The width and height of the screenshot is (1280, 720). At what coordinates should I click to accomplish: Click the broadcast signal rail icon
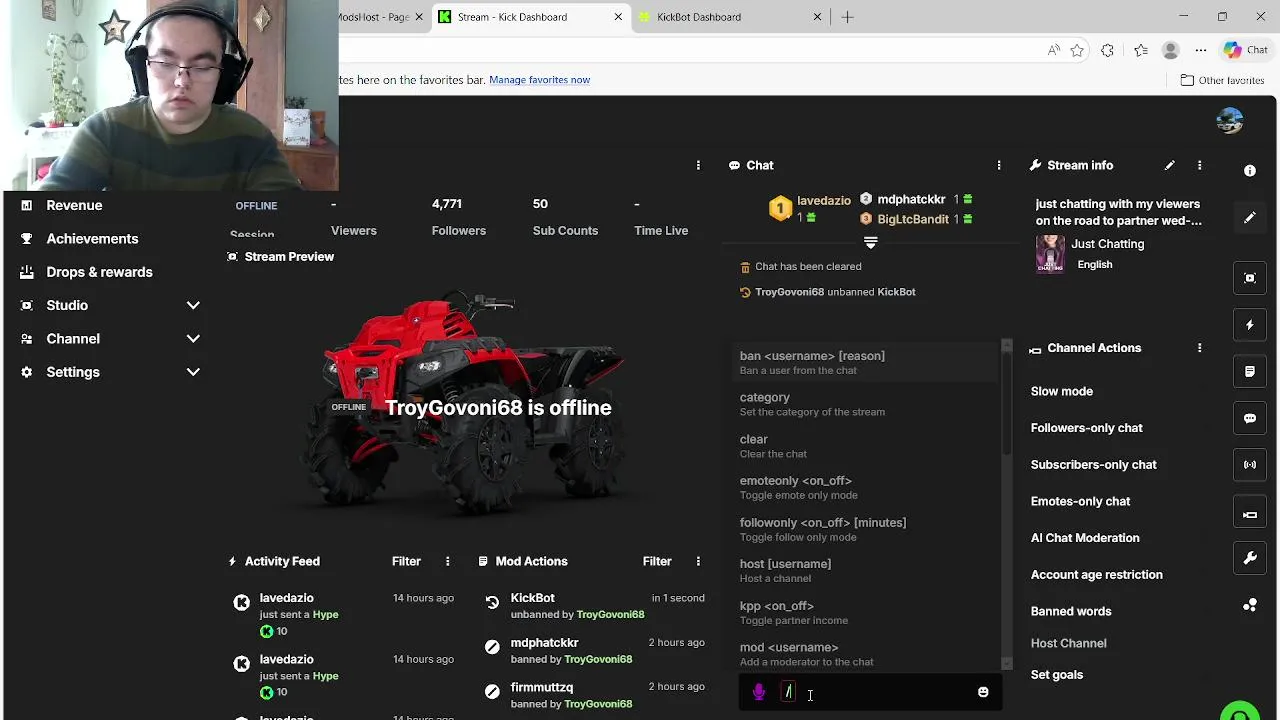pos(1249,465)
